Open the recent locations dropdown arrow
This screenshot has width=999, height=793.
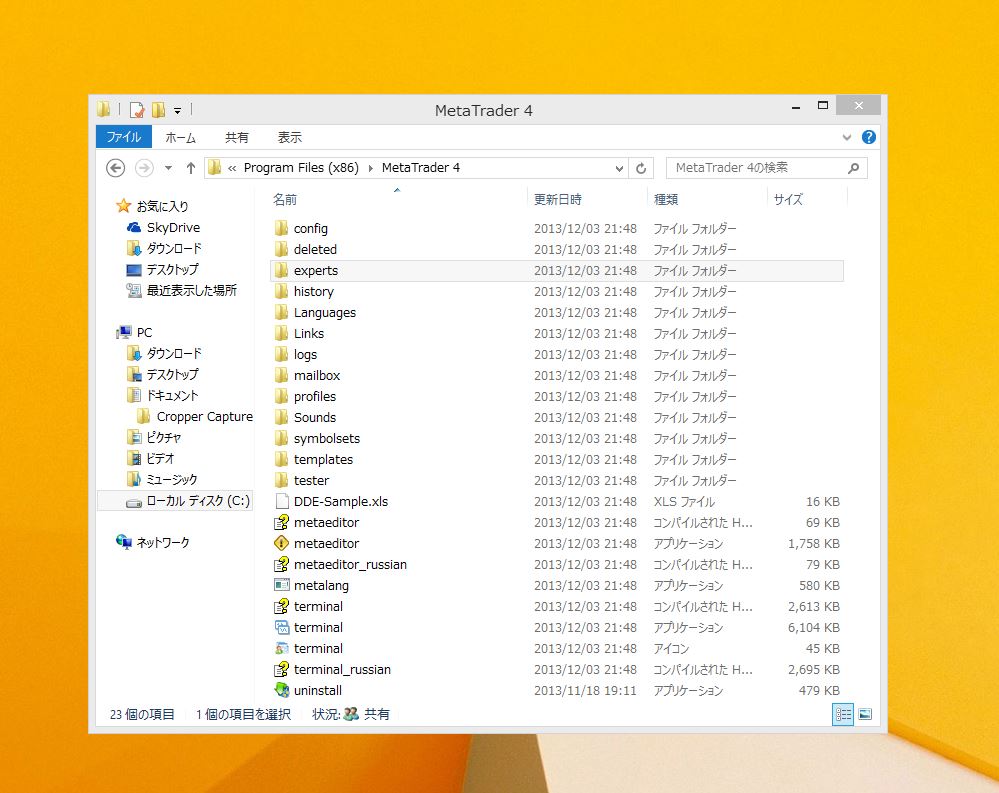pos(168,168)
